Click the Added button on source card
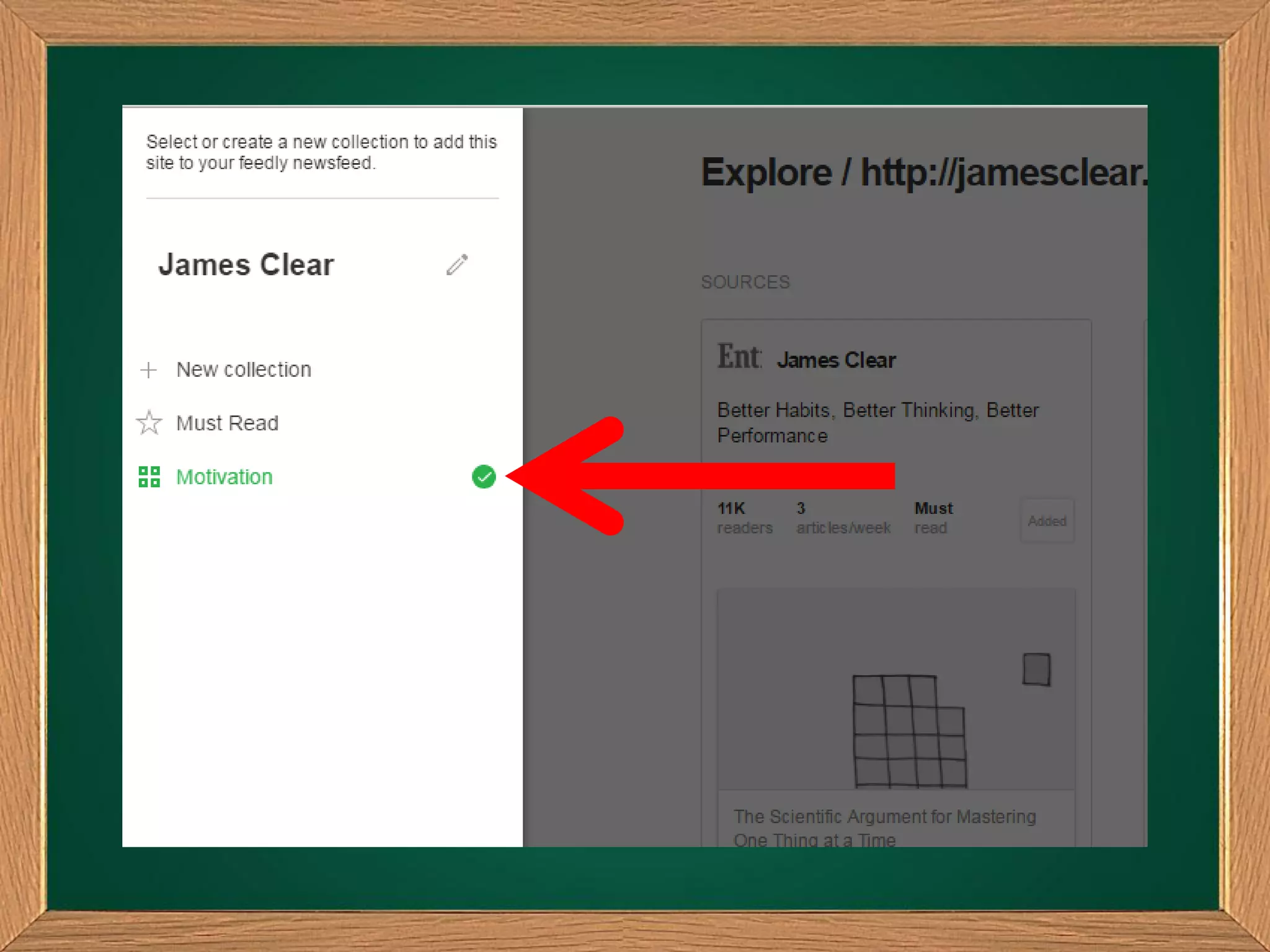Image resolution: width=1270 pixels, height=952 pixels. 1047,521
